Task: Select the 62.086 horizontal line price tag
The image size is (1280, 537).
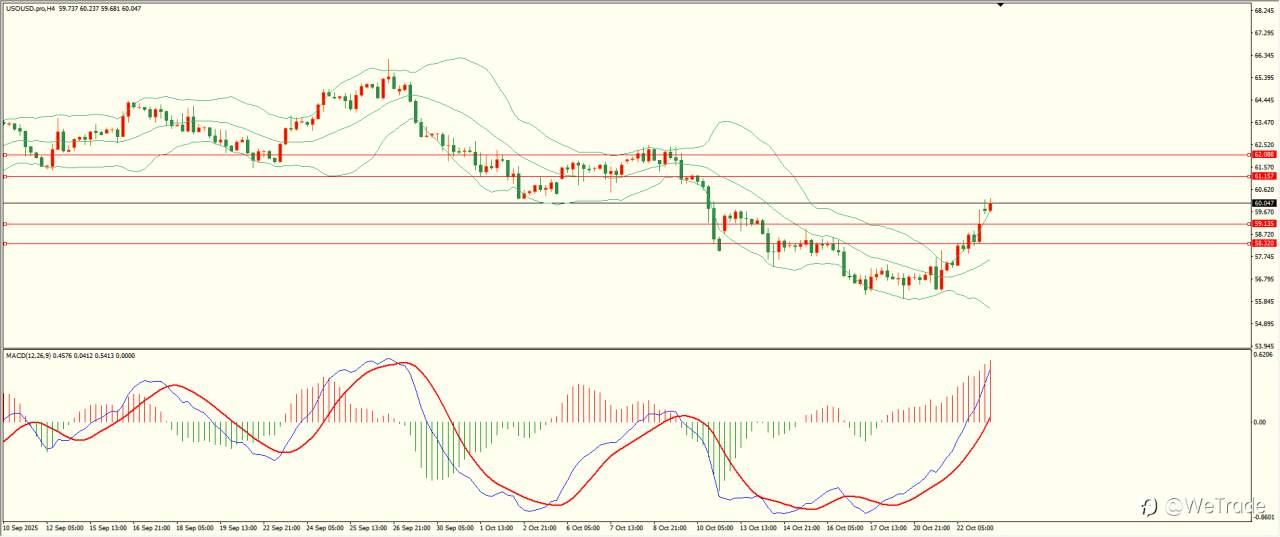Action: (1264, 155)
